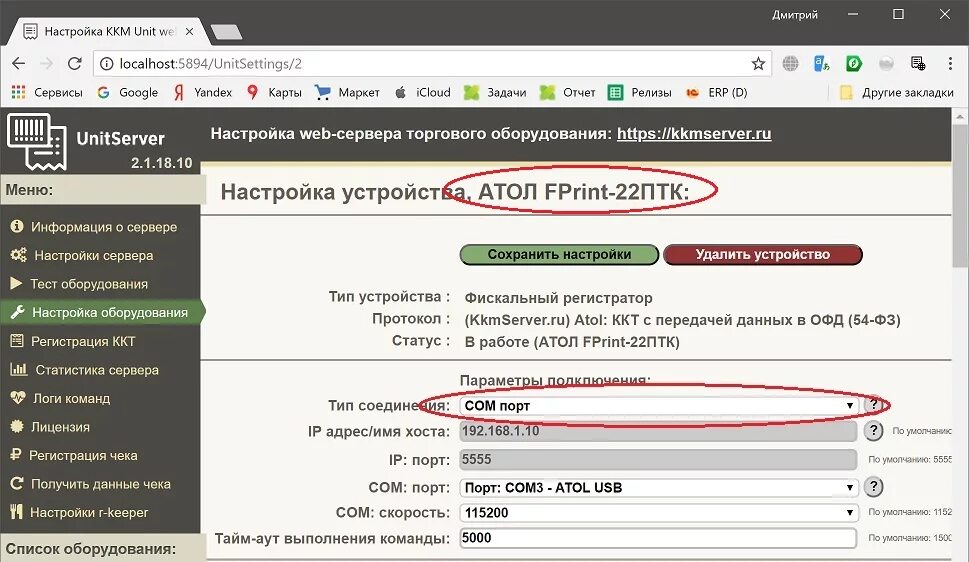Open the Карты bookmark
The width and height of the screenshot is (969, 562).
[x=274, y=93]
